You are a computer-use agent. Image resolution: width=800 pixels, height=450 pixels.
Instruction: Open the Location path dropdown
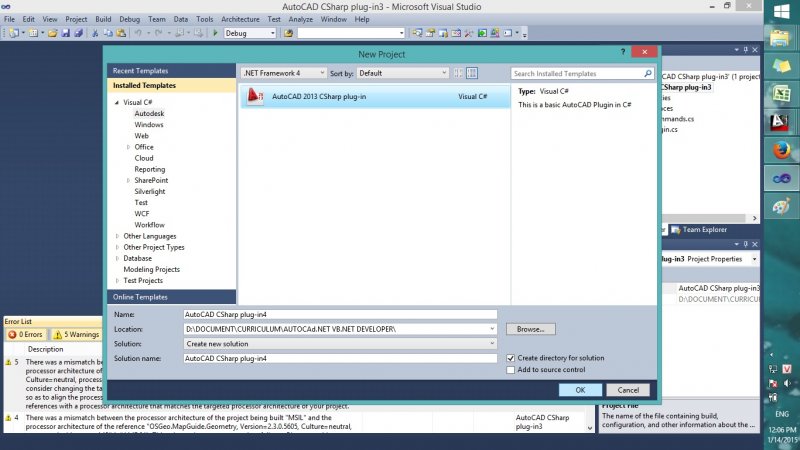492,329
